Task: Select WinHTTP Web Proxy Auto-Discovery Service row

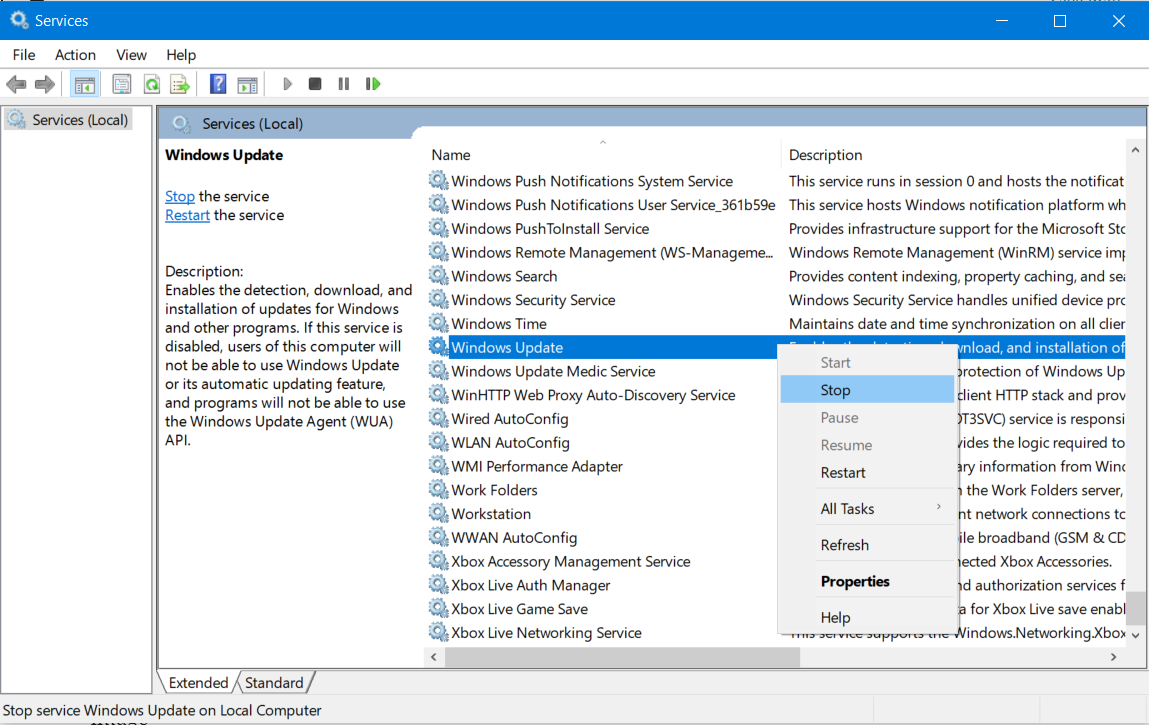Action: 593,395
